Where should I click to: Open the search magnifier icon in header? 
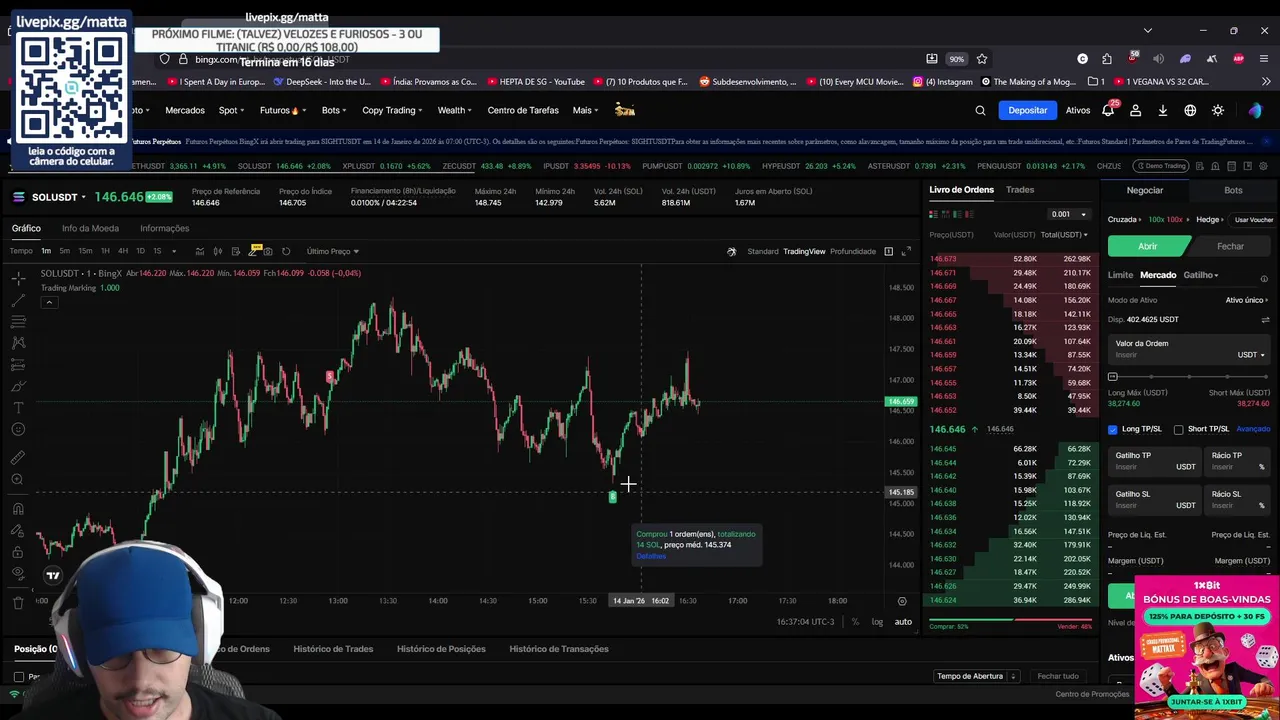point(980,111)
